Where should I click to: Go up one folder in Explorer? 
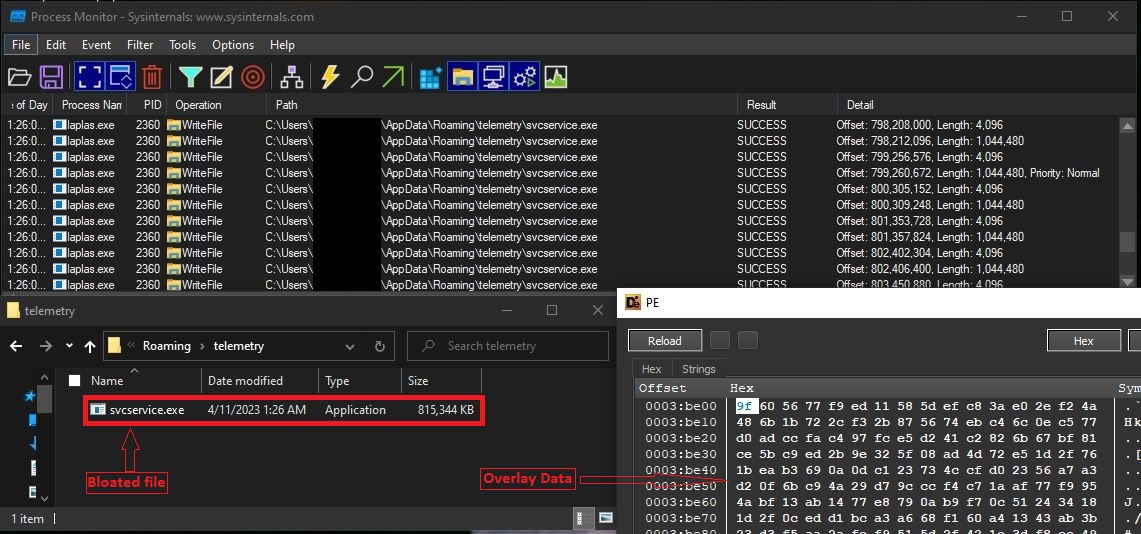(90, 346)
